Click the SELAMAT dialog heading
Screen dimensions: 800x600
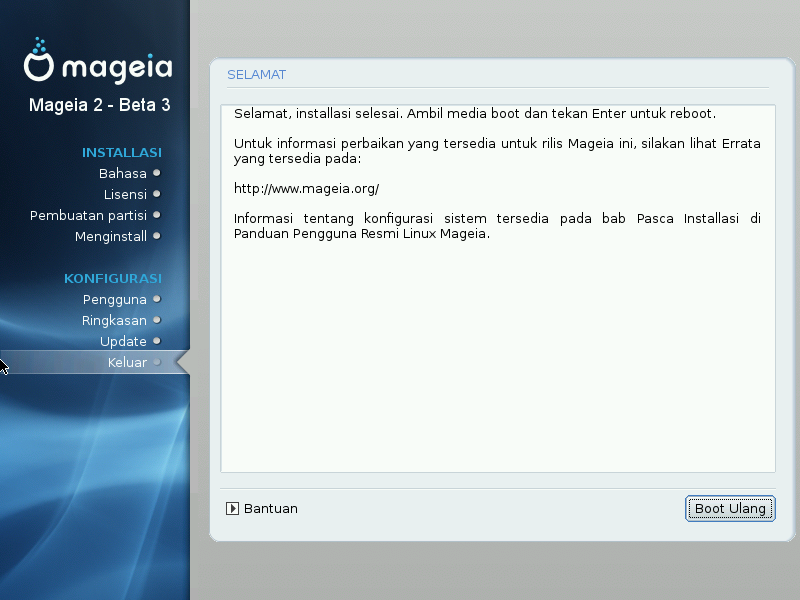pos(257,75)
